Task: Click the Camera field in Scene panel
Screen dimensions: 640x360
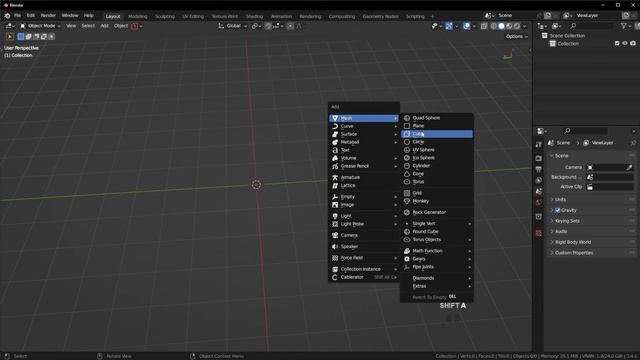Action: [610, 167]
